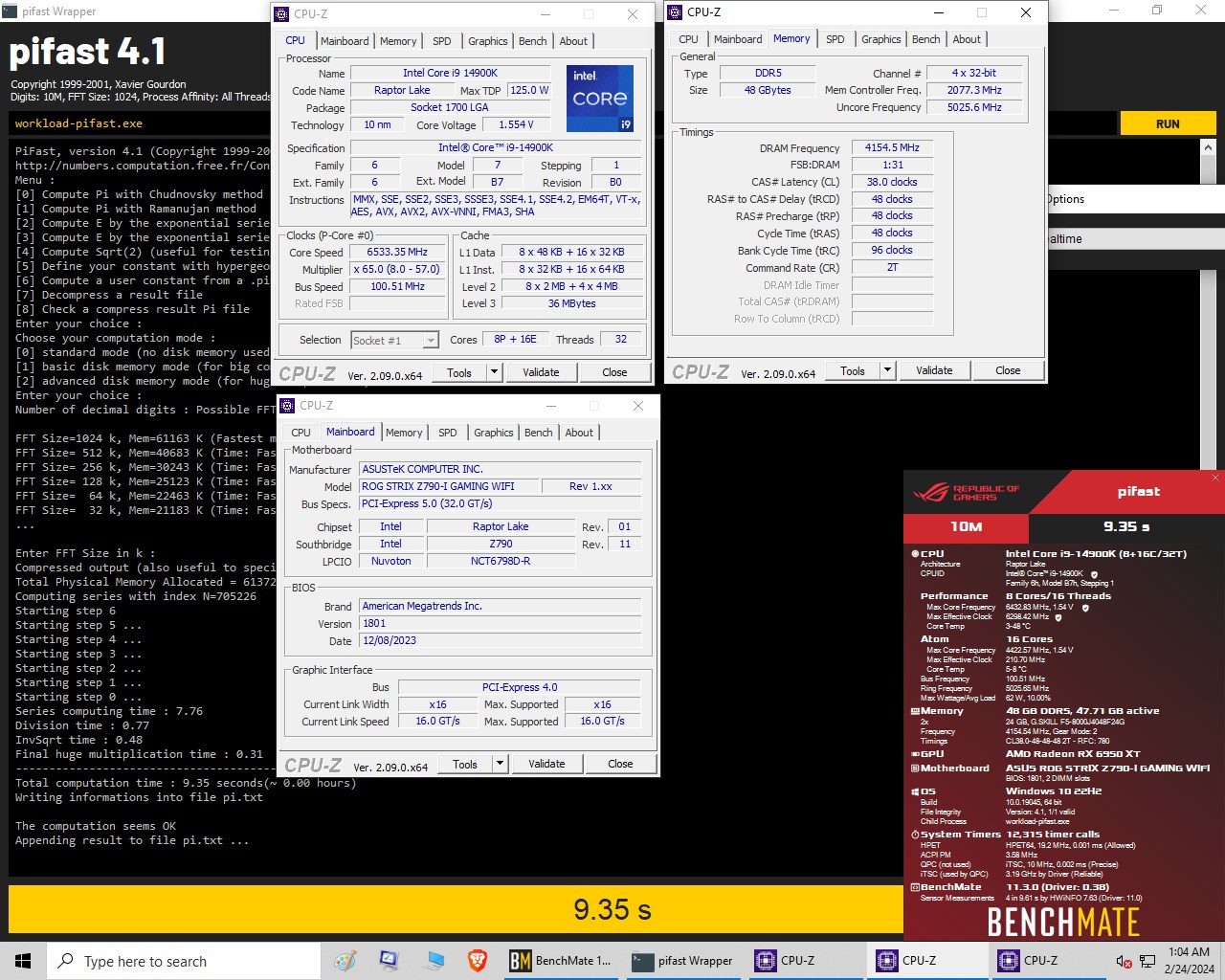Click the Uncore Frequency value 5025.6 MHz
Viewport: 1225px width, 980px height.
click(x=974, y=107)
